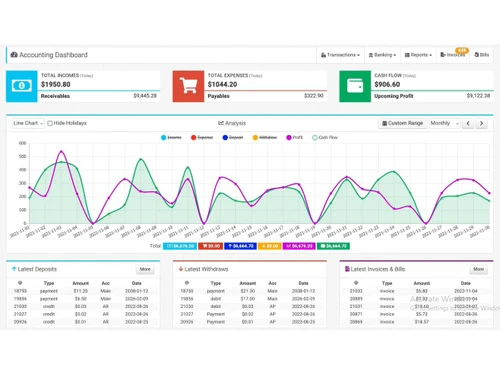Click the Custom Range button
This screenshot has width=500, height=375.
[403, 123]
